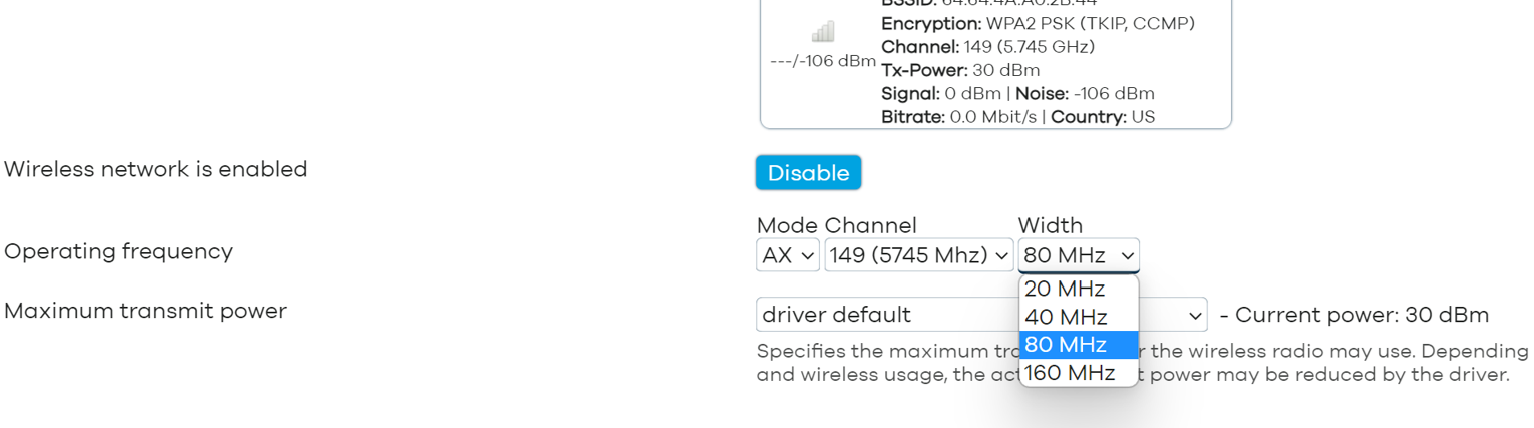This screenshot has width=1534, height=428.
Task: Click the Signal and Noise status line
Action: pos(1017,94)
